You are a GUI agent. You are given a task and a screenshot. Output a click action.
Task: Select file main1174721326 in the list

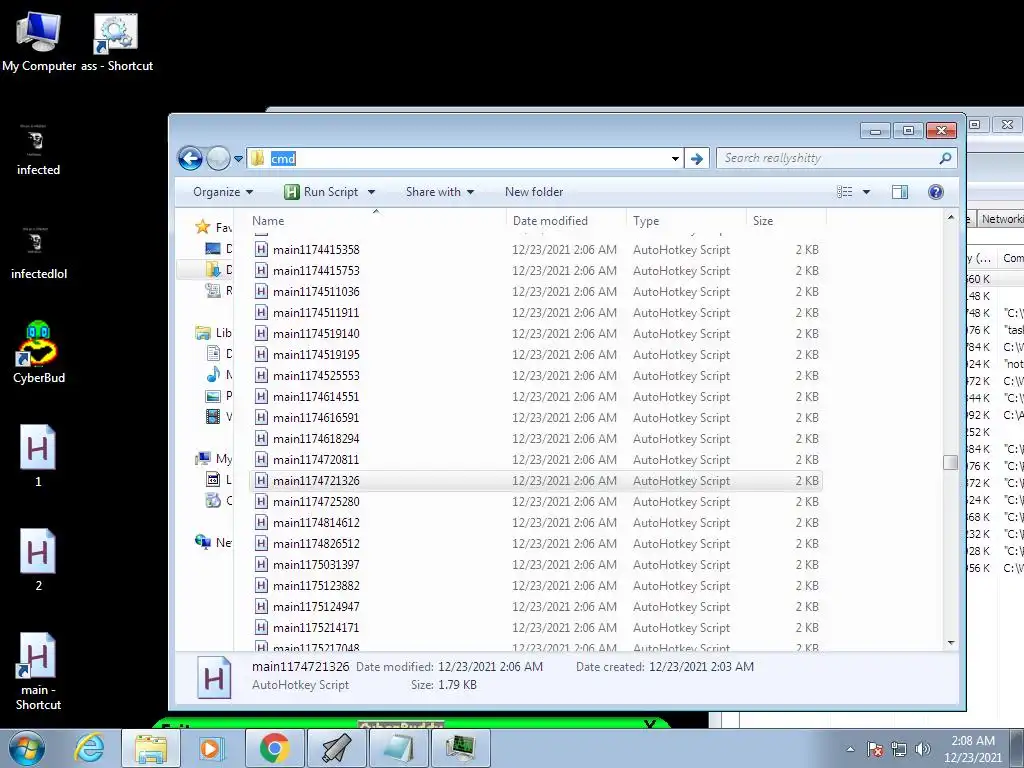click(x=536, y=481)
